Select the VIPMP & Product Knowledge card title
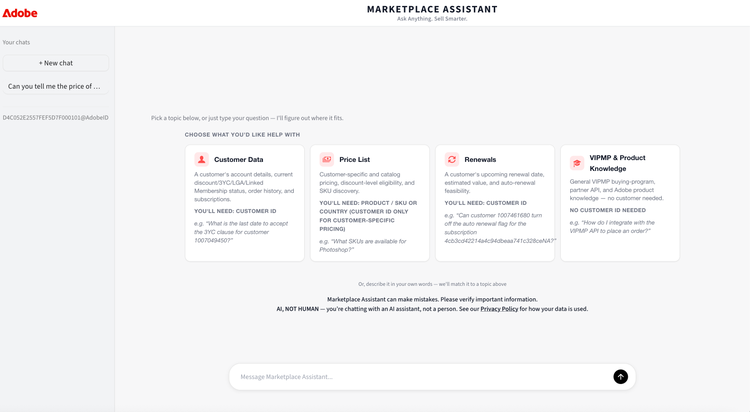750x412 pixels. click(x=617, y=163)
